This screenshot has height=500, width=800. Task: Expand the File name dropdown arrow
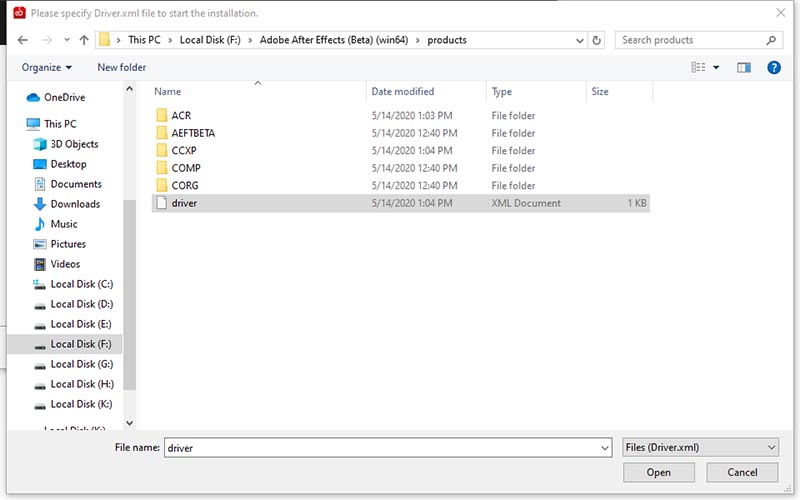click(605, 448)
